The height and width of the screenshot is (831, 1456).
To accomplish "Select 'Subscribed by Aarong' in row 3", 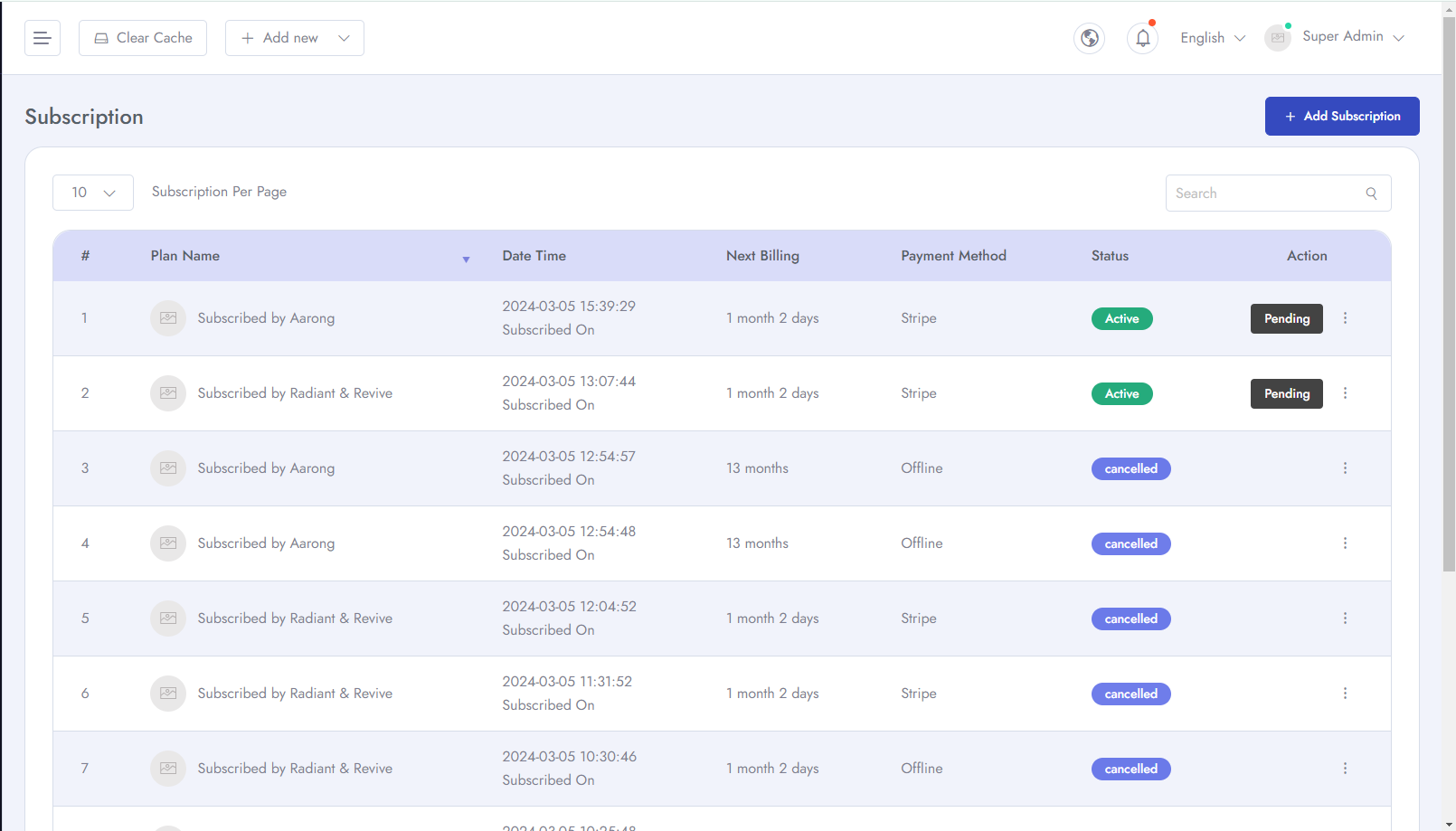I will pos(266,468).
